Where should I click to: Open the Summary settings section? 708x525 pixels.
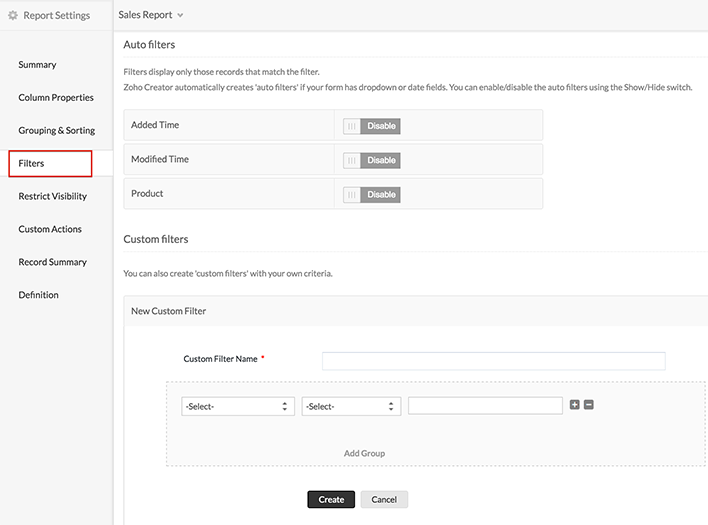tap(37, 65)
